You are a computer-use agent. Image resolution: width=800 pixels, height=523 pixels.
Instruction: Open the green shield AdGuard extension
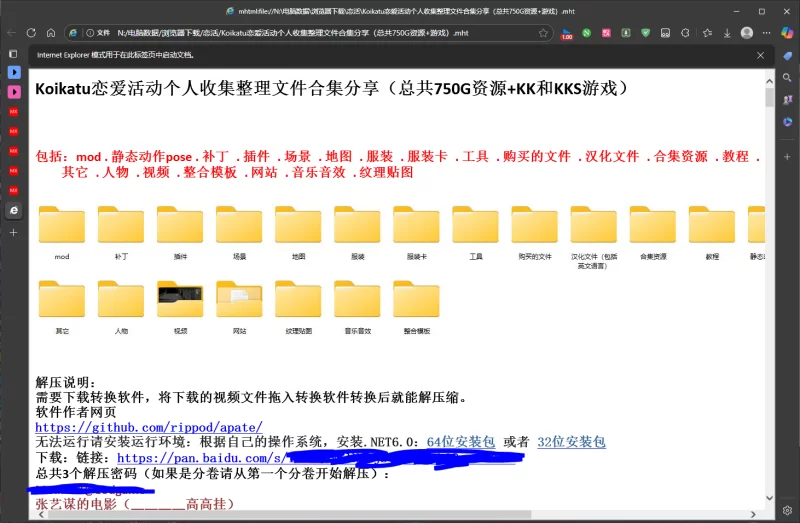tap(645, 33)
